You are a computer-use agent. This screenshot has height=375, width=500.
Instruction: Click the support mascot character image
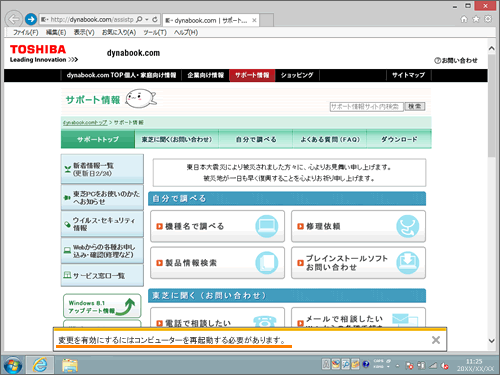pyautogui.click(x=141, y=98)
